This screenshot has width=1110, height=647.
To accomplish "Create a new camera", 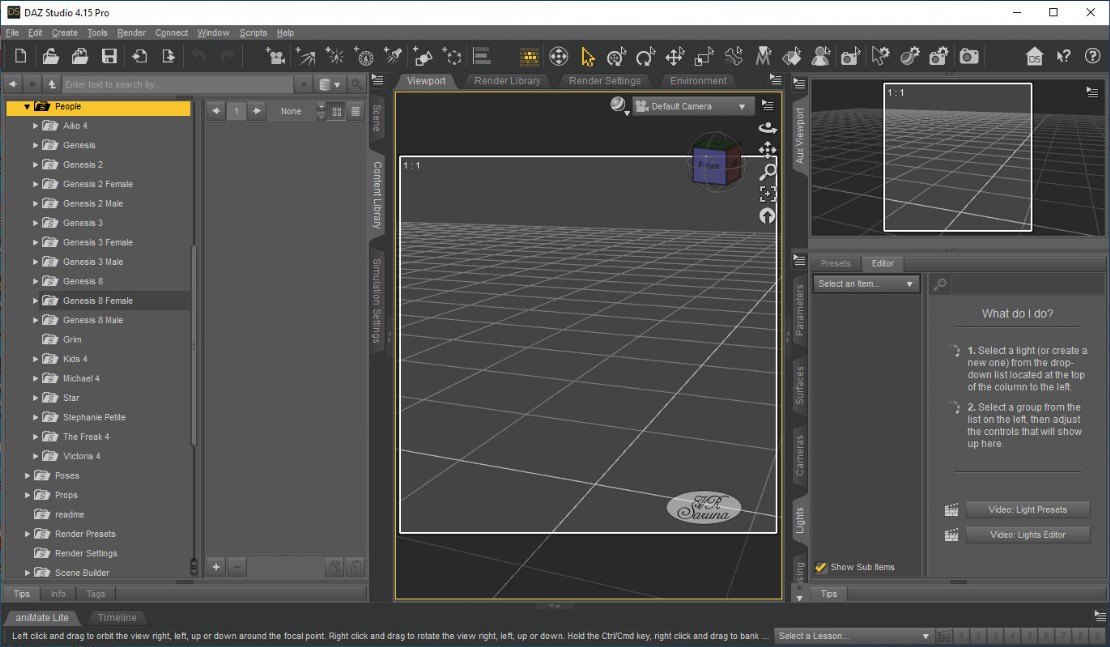I will [275, 56].
